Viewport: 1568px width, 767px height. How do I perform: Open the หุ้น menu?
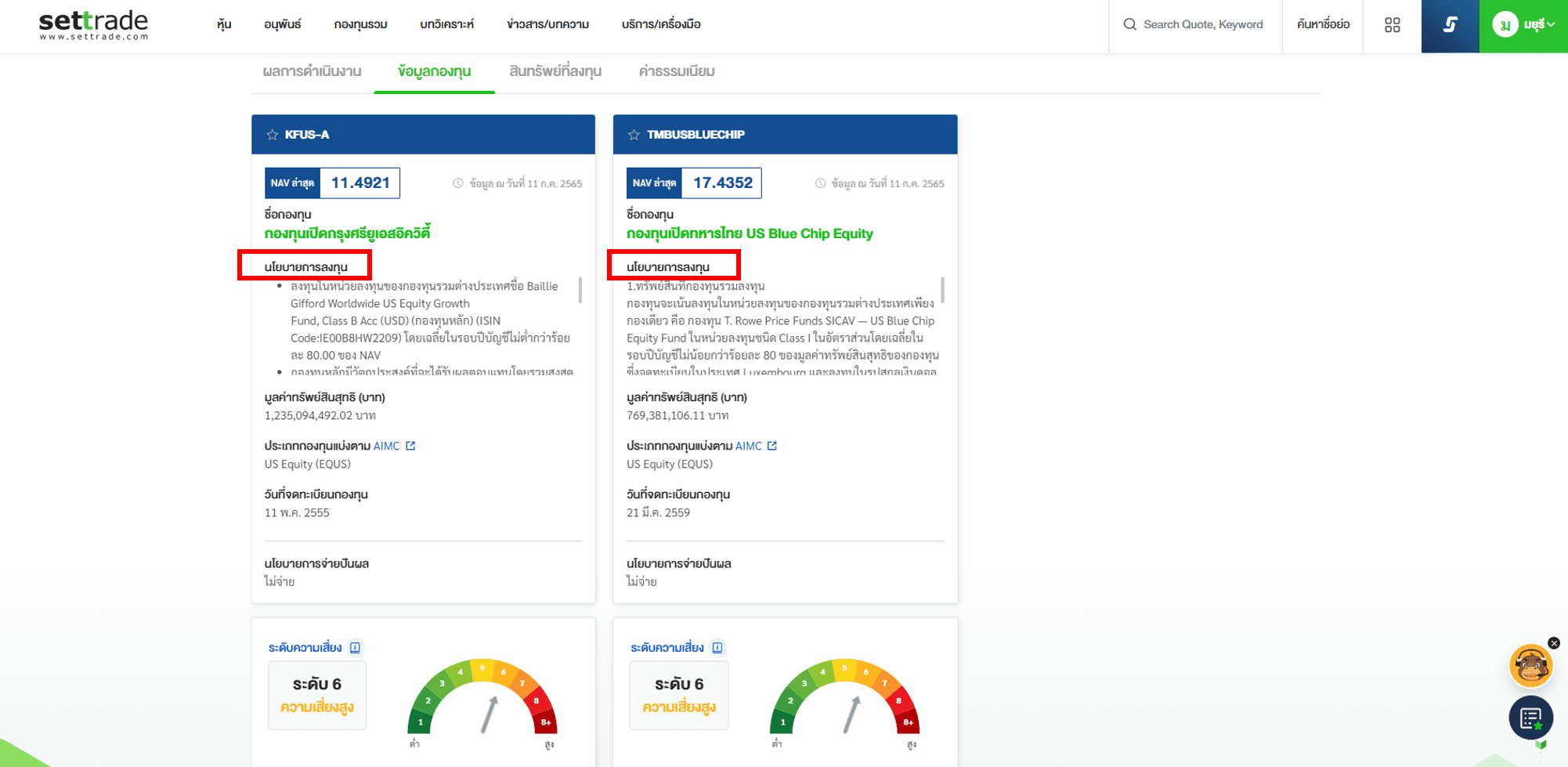tap(224, 24)
